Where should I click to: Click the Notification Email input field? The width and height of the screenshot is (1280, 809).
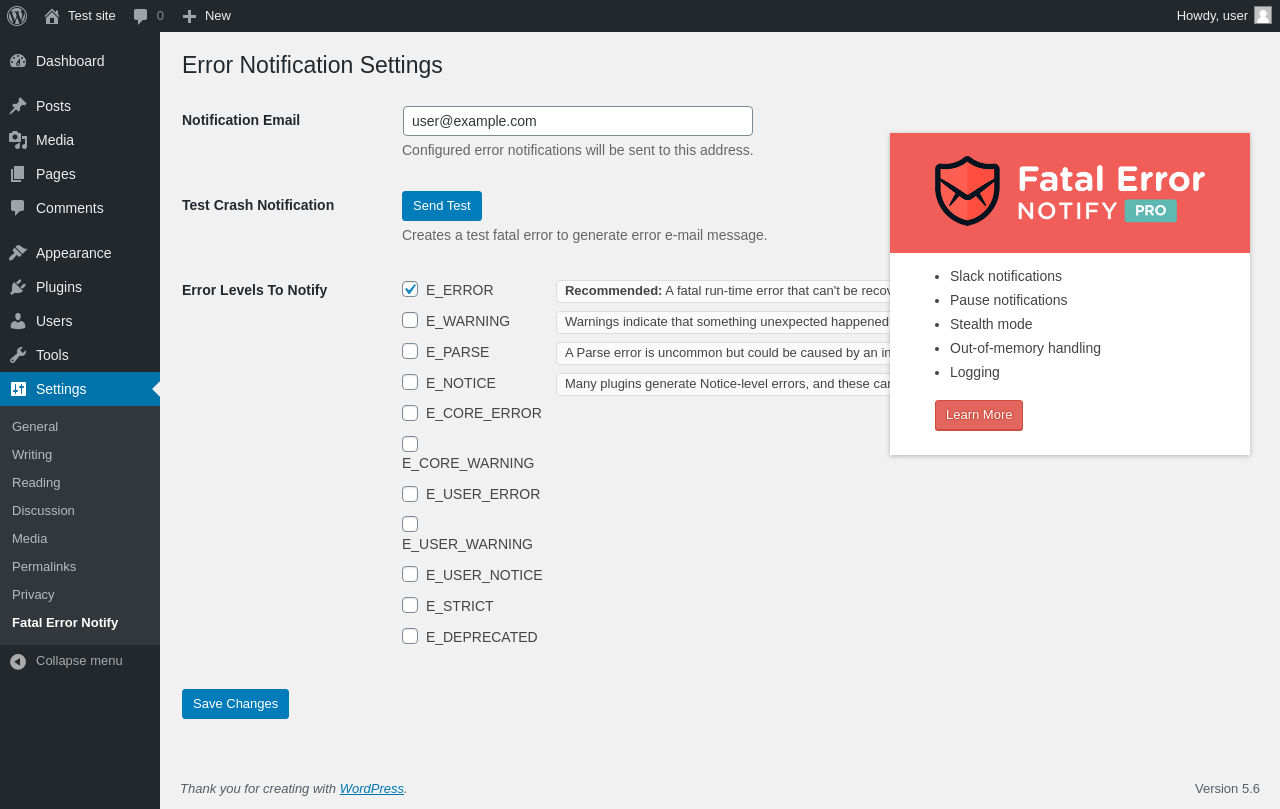coord(578,121)
